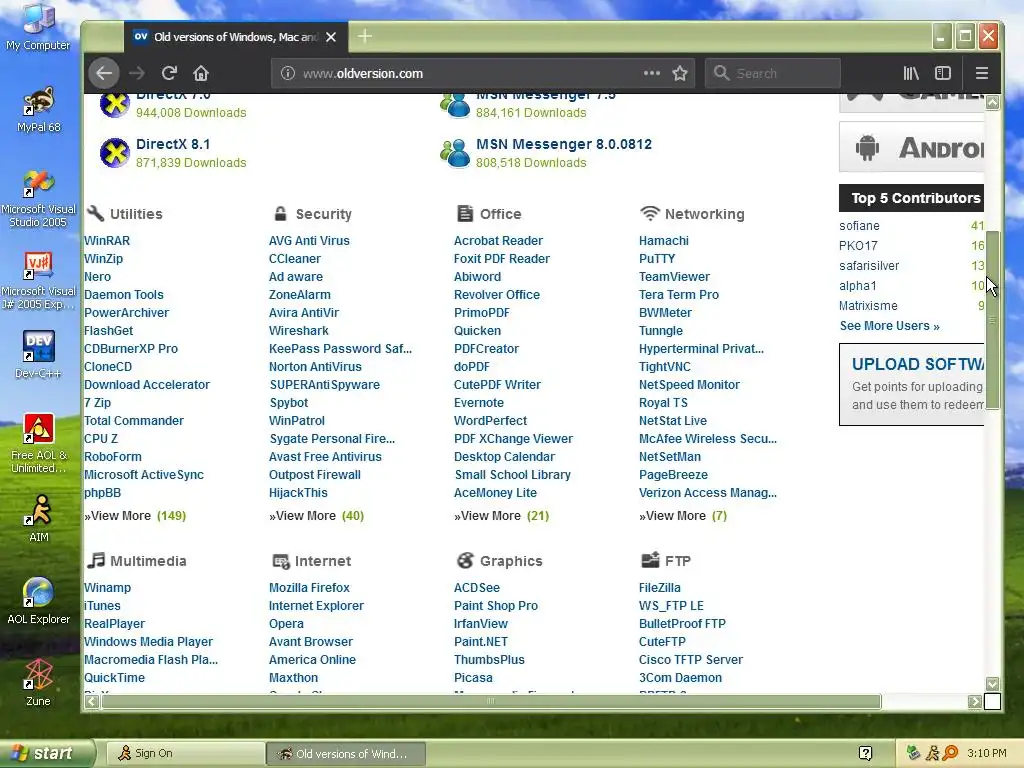Open the home page icon
The width and height of the screenshot is (1024, 768).
point(201,73)
